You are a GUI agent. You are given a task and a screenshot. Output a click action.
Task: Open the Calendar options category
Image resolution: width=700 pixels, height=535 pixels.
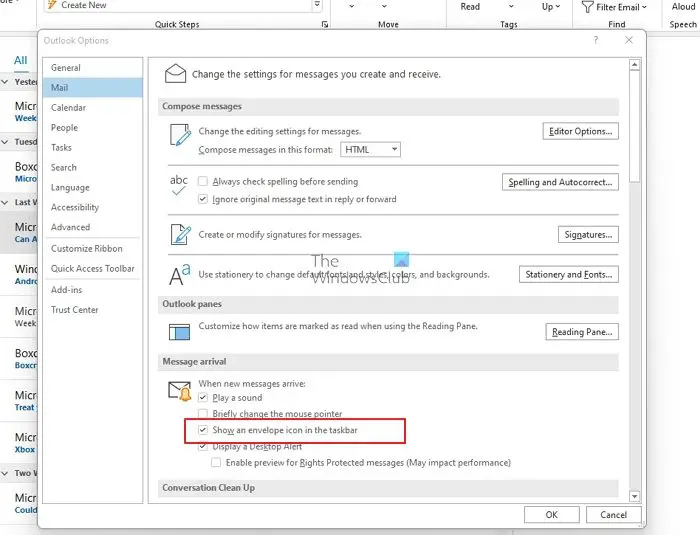pos(93,108)
